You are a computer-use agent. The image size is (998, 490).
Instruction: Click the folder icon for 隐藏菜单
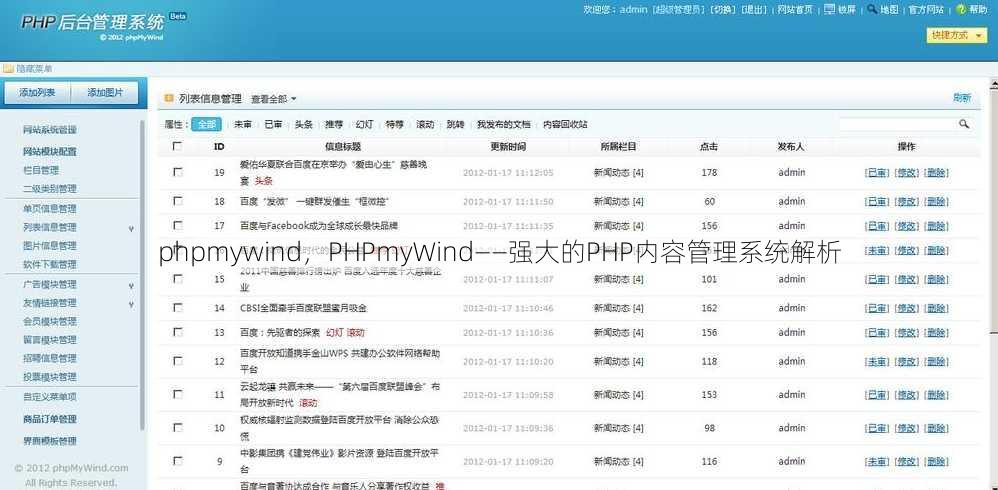(8, 69)
